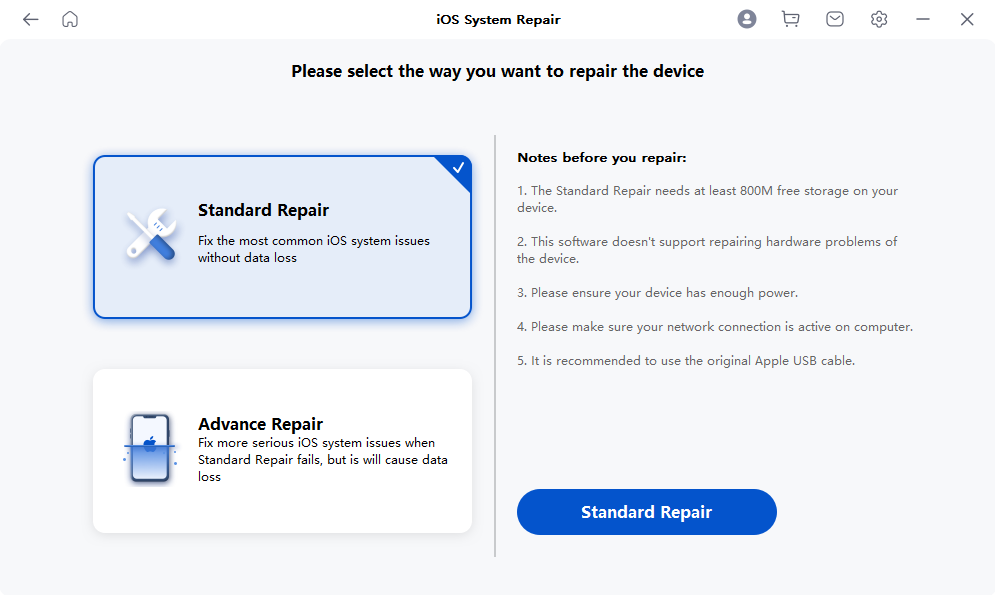Go back using the left arrow

coord(31,19)
